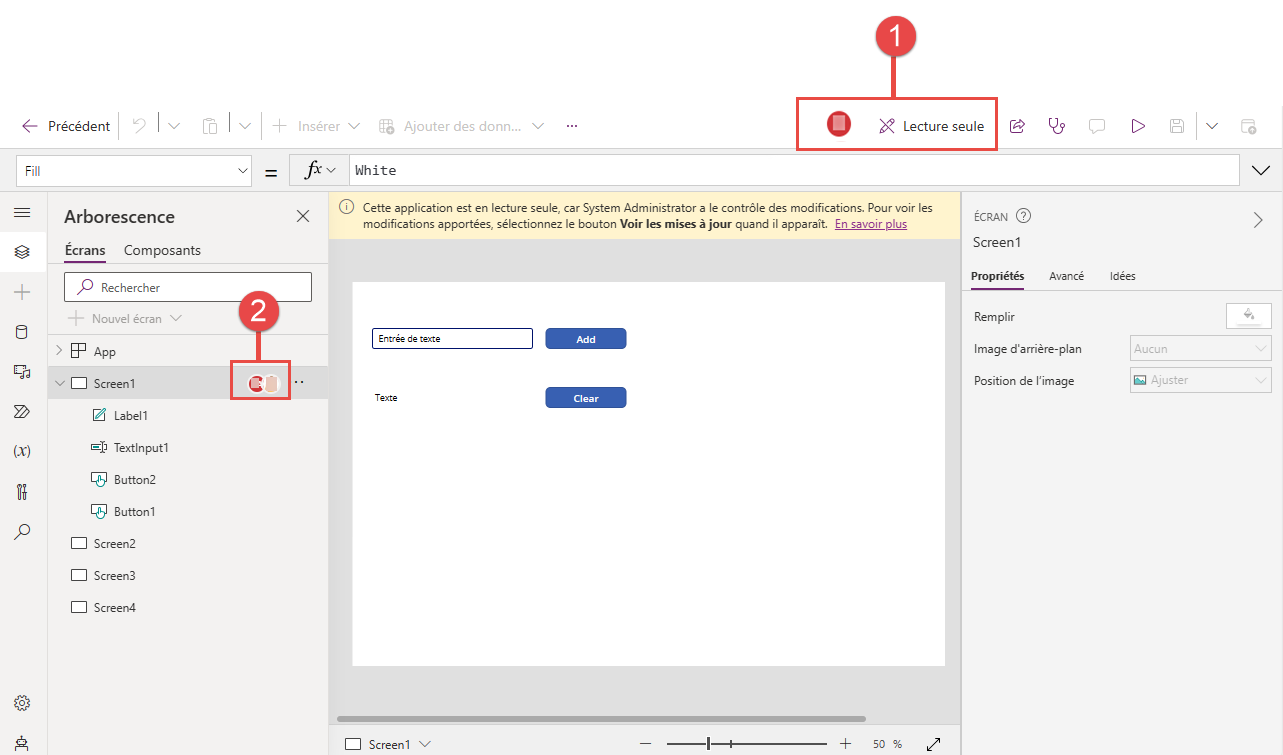Viewport: 1283px width, 755px height.
Task: Open the Variables (x) icon
Action: 22,451
